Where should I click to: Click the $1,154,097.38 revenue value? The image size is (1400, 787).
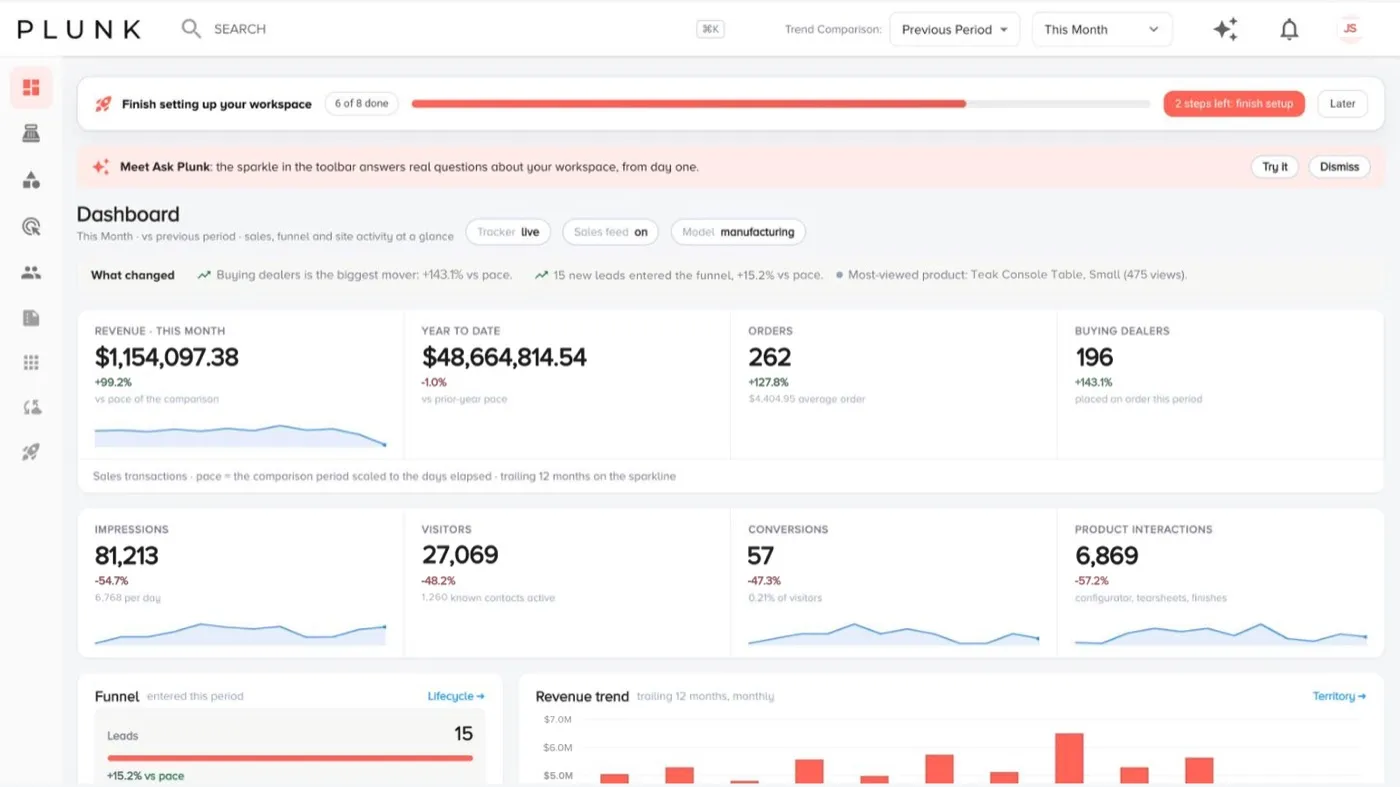(x=167, y=357)
